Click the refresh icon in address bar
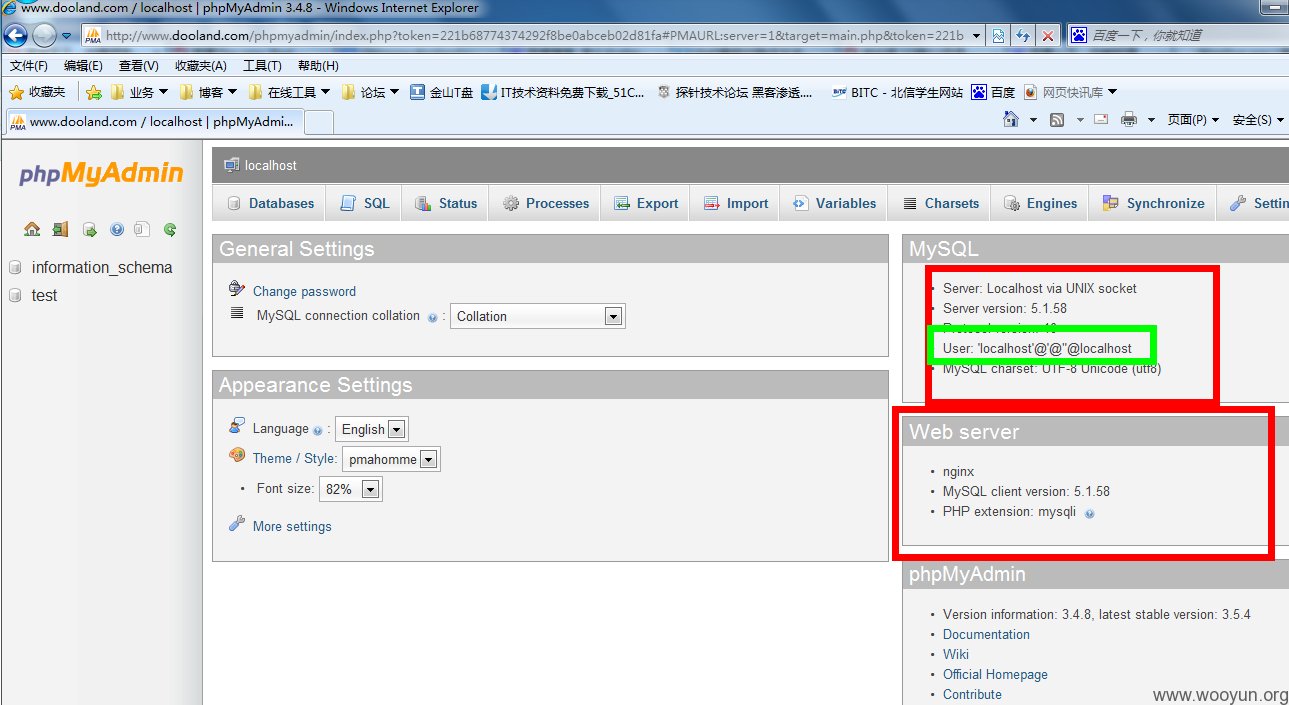 click(1023, 35)
